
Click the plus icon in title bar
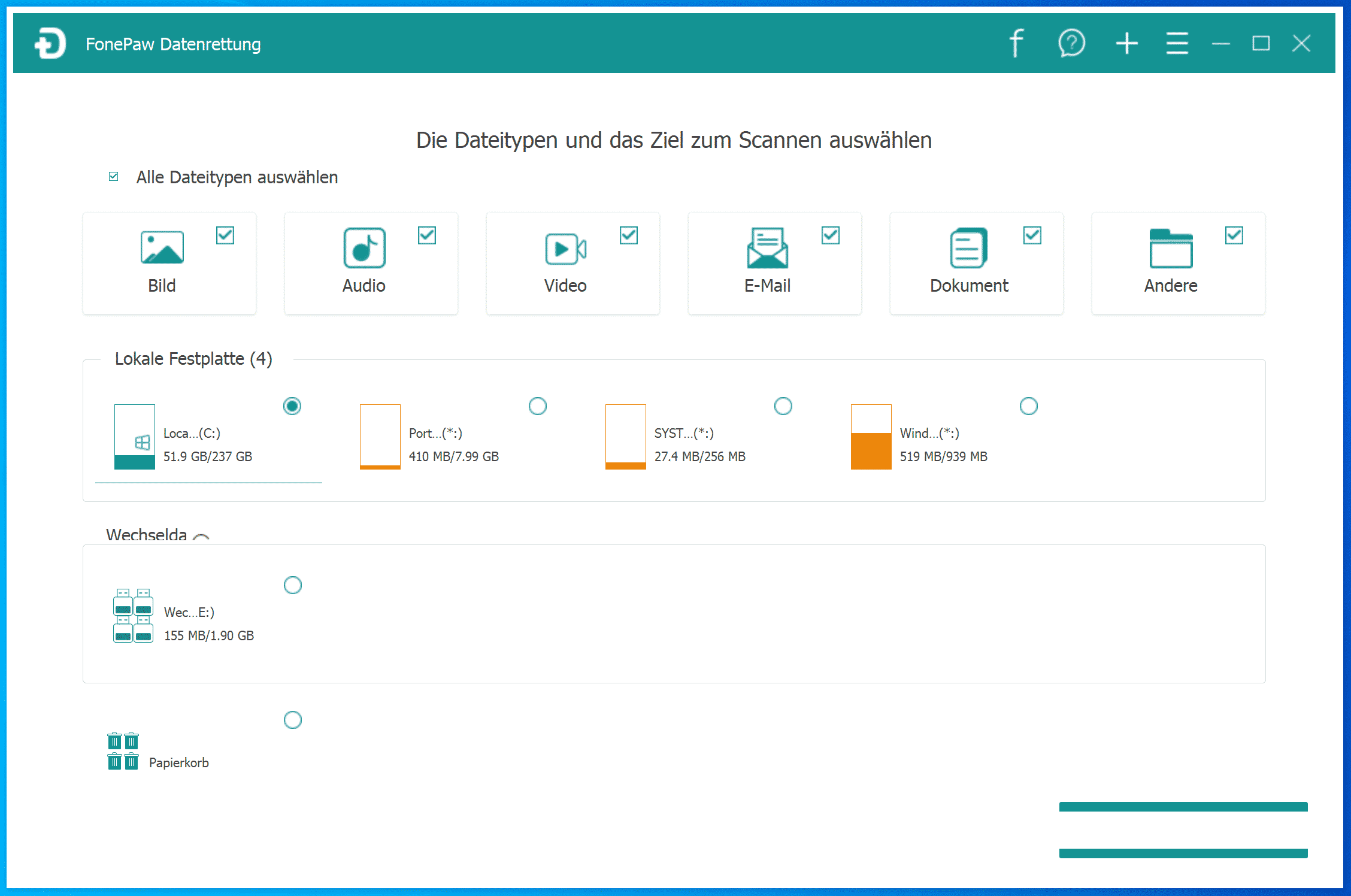point(1126,43)
